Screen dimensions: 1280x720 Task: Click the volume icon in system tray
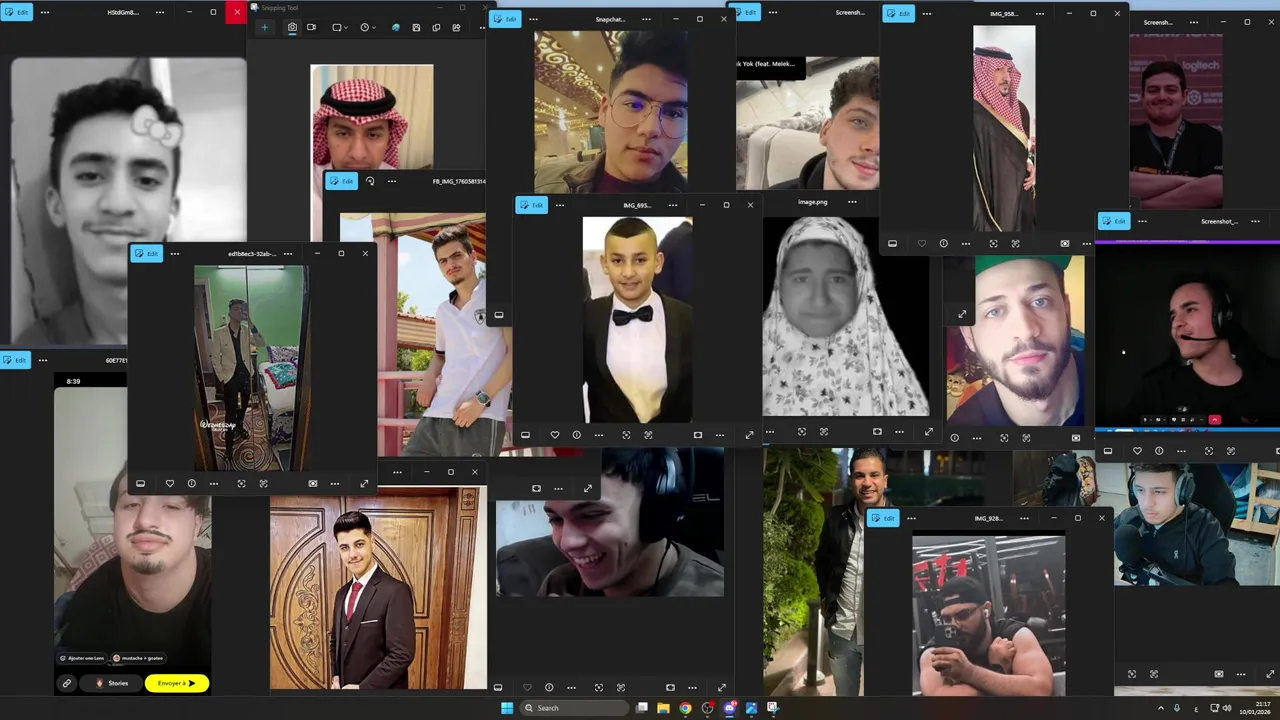click(1227, 708)
